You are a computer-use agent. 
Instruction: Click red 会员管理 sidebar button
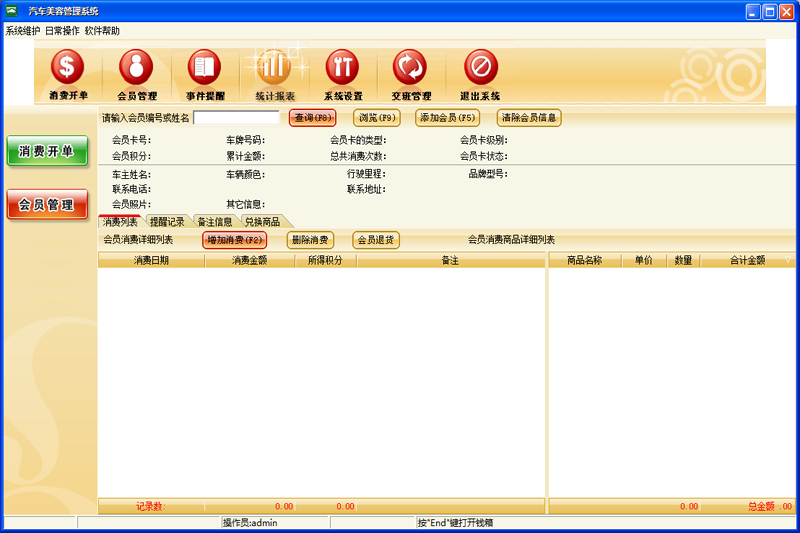[x=47, y=205]
